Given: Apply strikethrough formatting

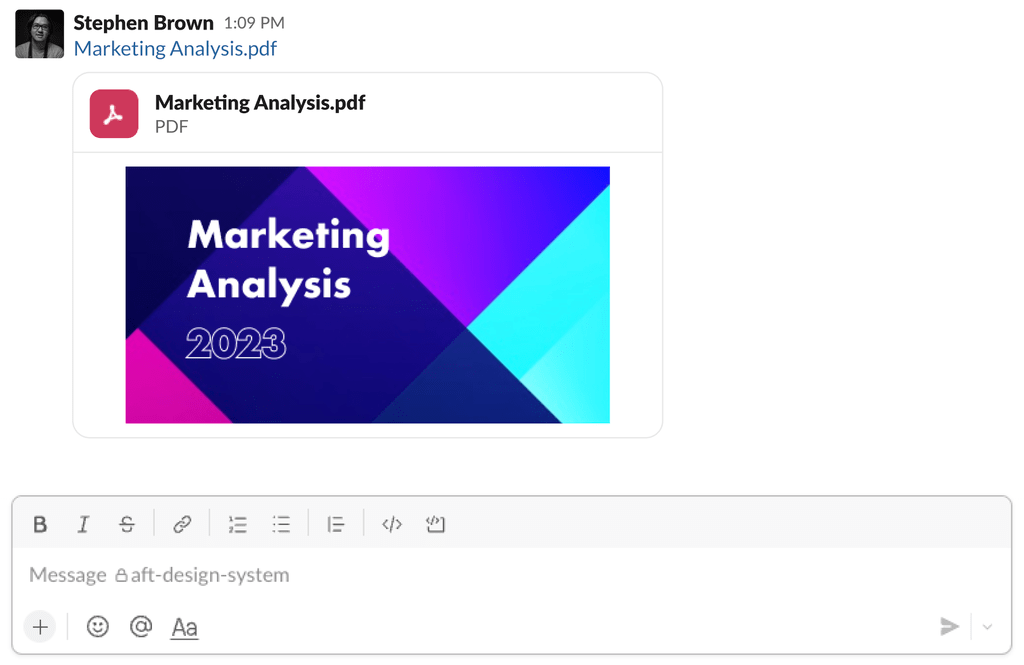Looking at the screenshot, I should pos(127,523).
